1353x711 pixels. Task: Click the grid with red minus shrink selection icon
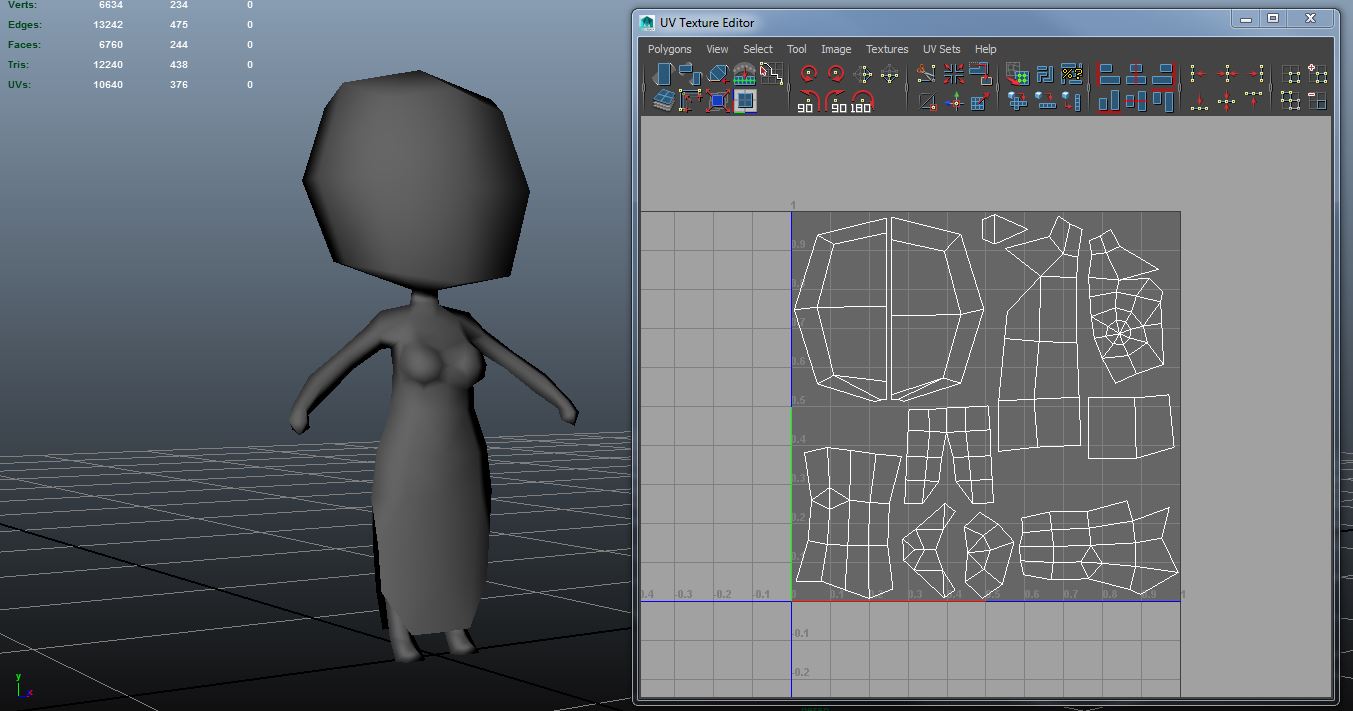pos(1318,101)
